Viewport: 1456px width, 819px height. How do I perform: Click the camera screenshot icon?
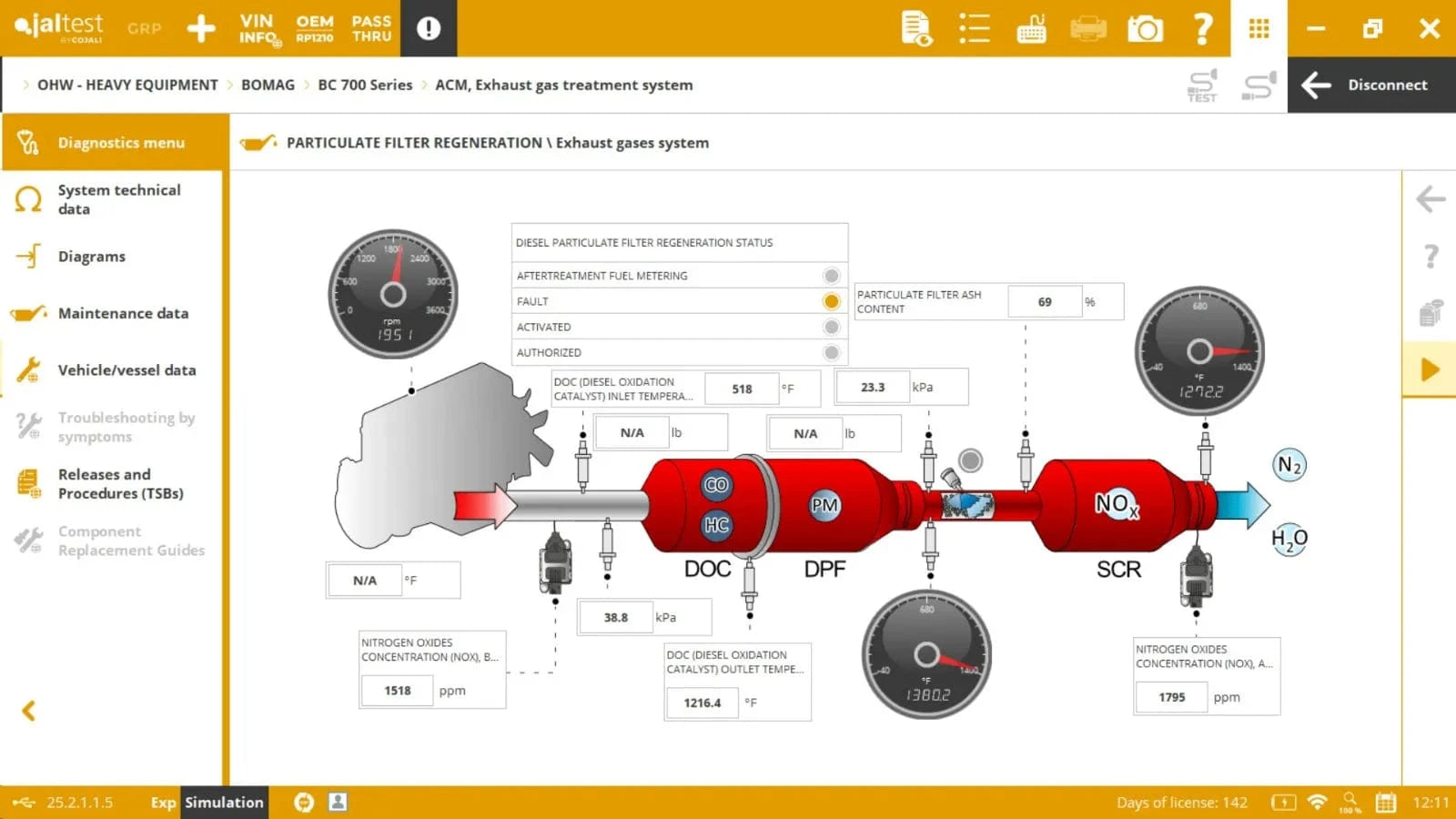[1145, 29]
